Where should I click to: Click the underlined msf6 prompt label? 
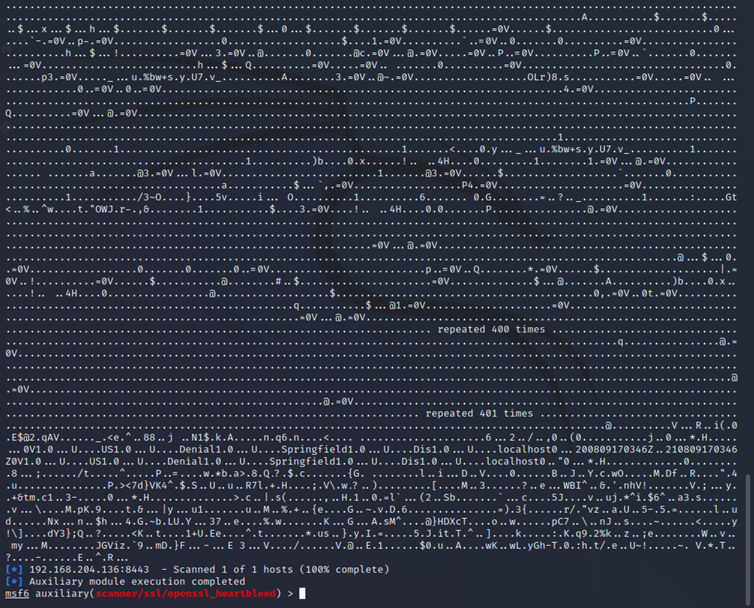(x=16, y=594)
